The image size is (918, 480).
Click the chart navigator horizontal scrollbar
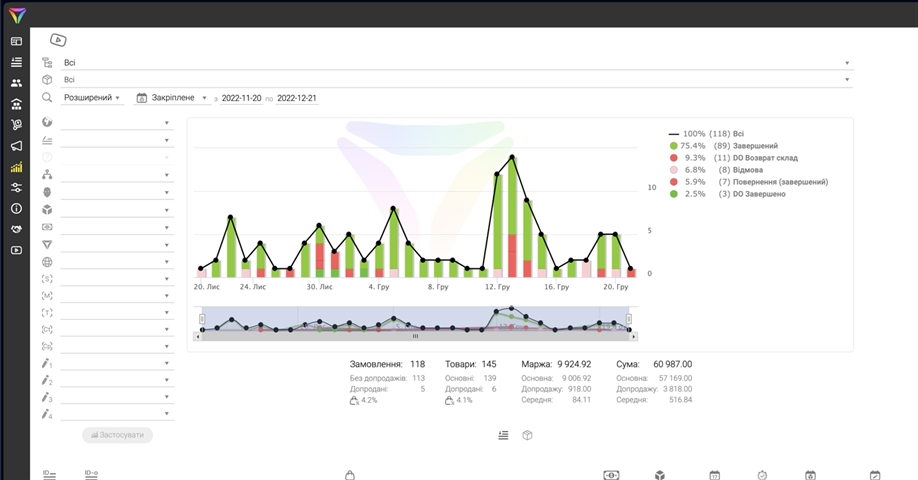(415, 337)
